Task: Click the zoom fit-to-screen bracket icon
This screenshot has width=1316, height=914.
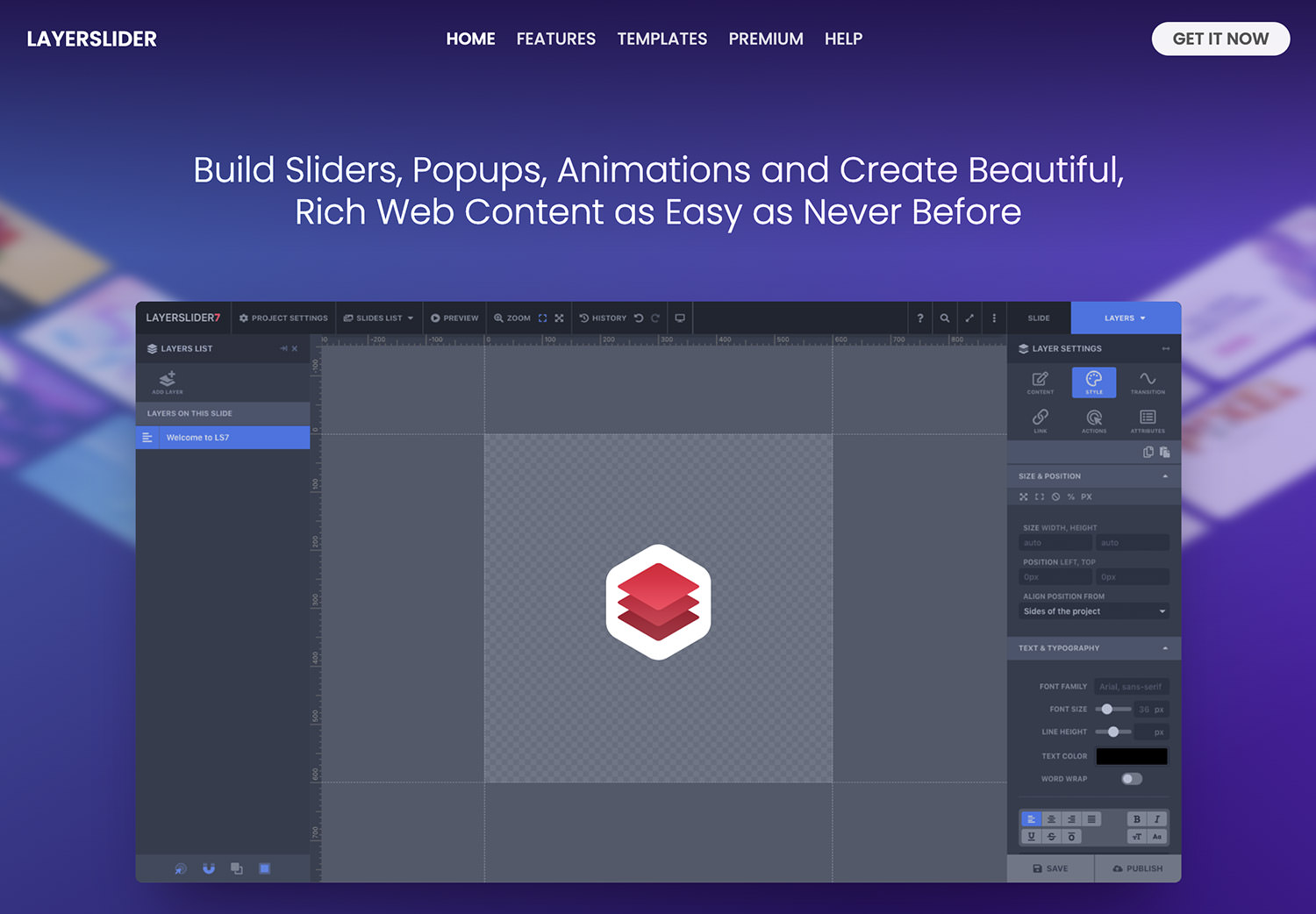Action: click(x=542, y=318)
